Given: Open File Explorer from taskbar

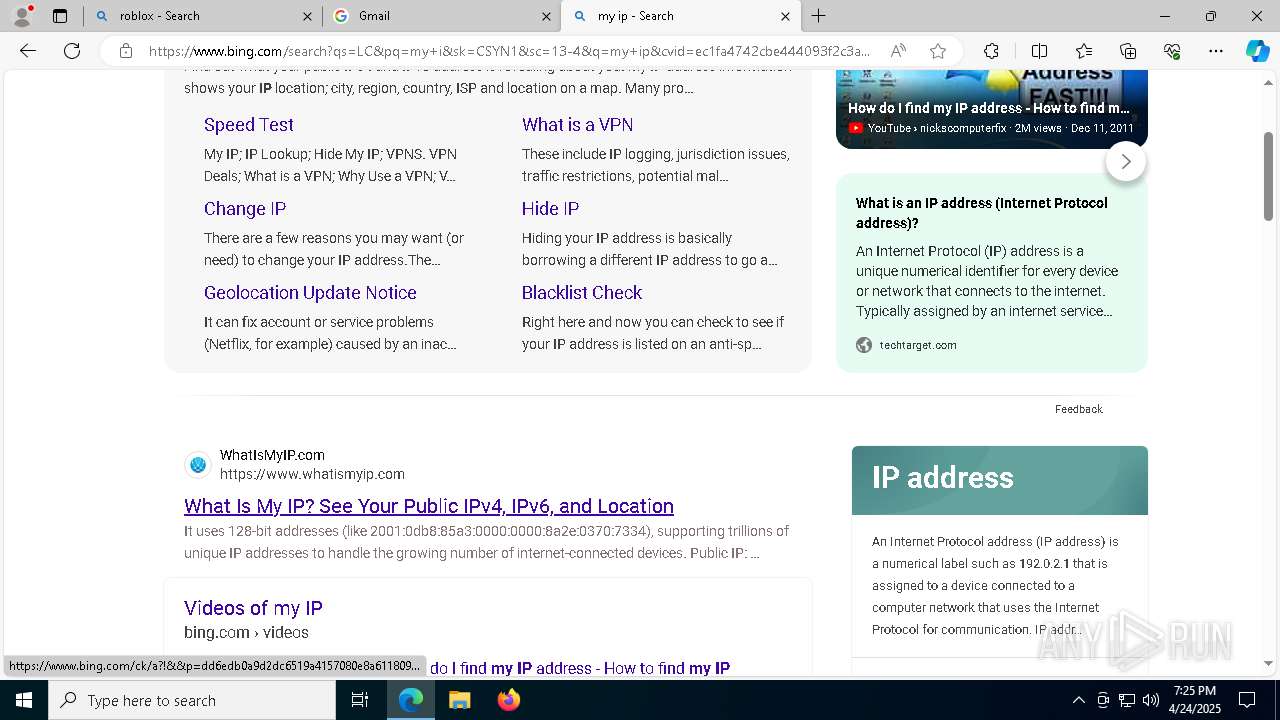Looking at the screenshot, I should click(460, 700).
